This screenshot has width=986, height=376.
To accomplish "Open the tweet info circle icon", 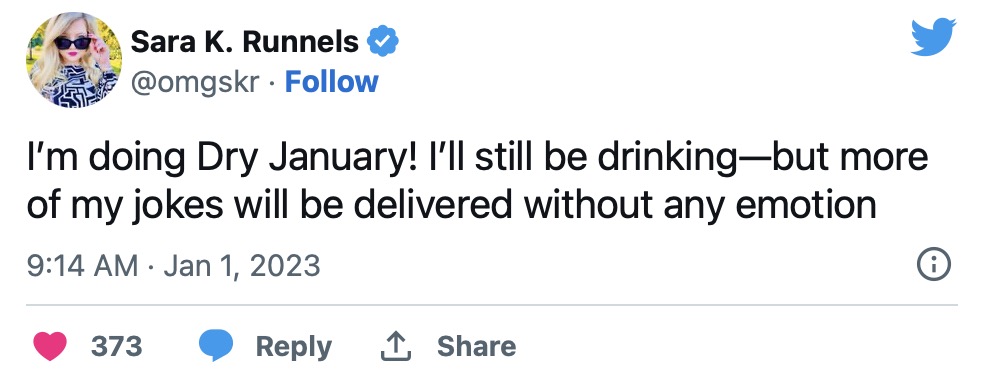I will (x=934, y=265).
